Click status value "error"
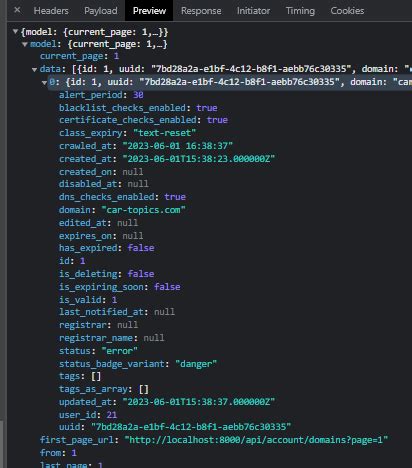Screen dimensions: 412x468 click(119, 351)
